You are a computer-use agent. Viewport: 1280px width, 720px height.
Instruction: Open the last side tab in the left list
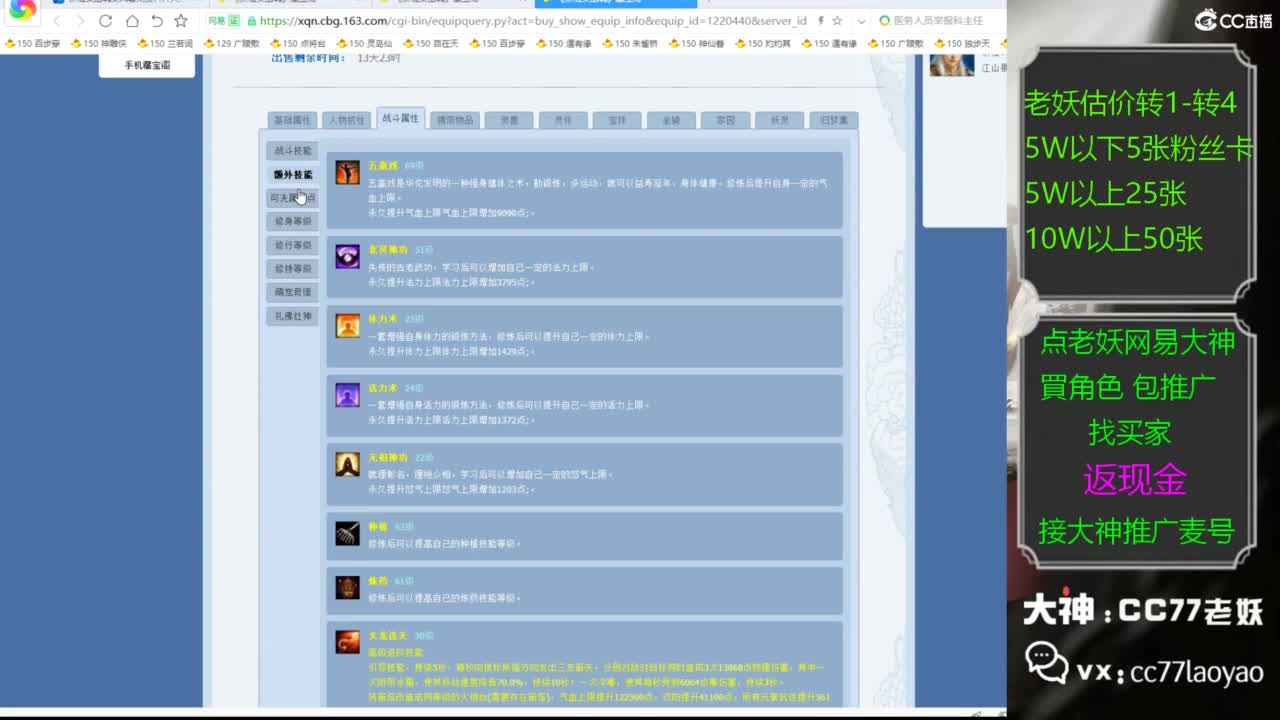pyautogui.click(x=293, y=316)
